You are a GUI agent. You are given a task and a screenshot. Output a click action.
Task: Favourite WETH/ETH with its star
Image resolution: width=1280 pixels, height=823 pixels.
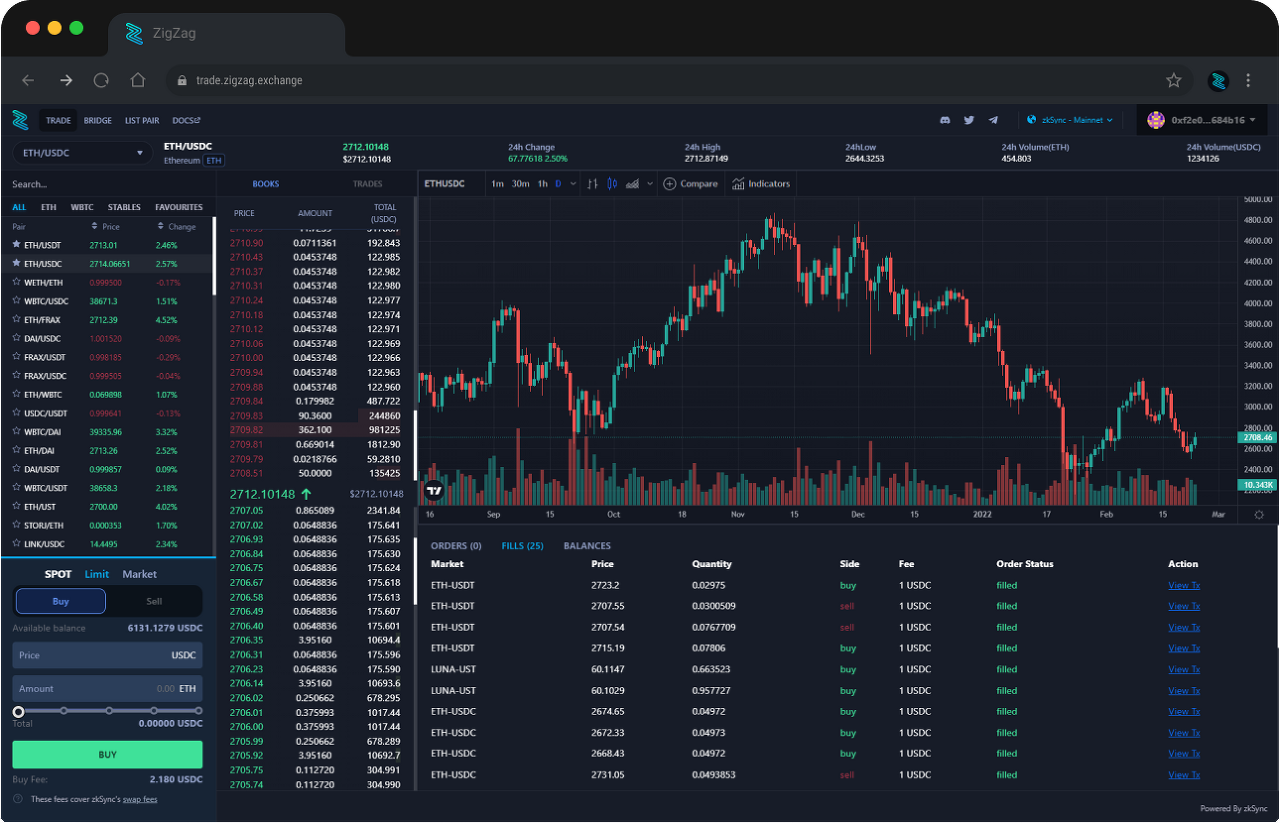(16, 282)
